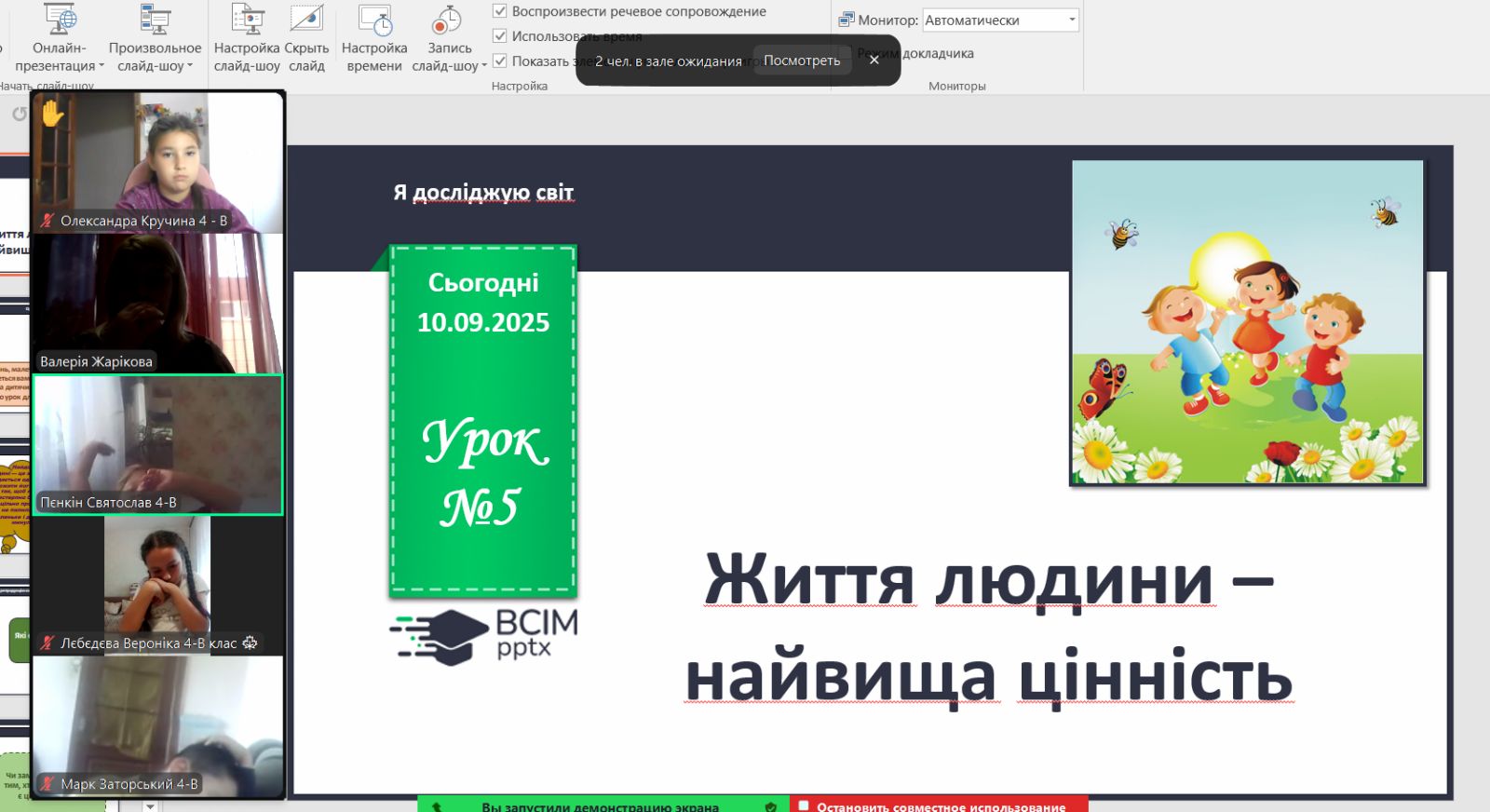Toggle the Показать элементы checkbox
The width and height of the screenshot is (1490, 812).
click(500, 61)
